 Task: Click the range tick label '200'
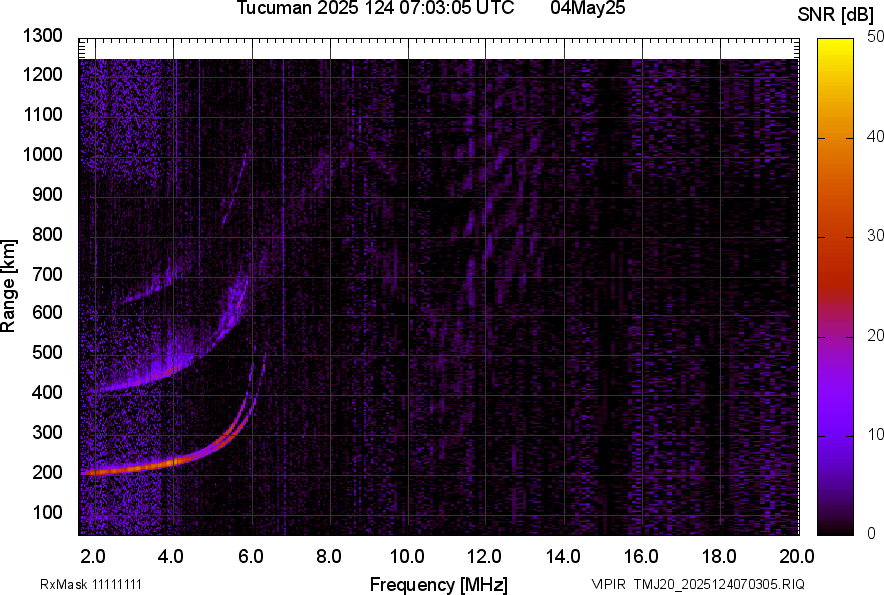tap(47, 472)
